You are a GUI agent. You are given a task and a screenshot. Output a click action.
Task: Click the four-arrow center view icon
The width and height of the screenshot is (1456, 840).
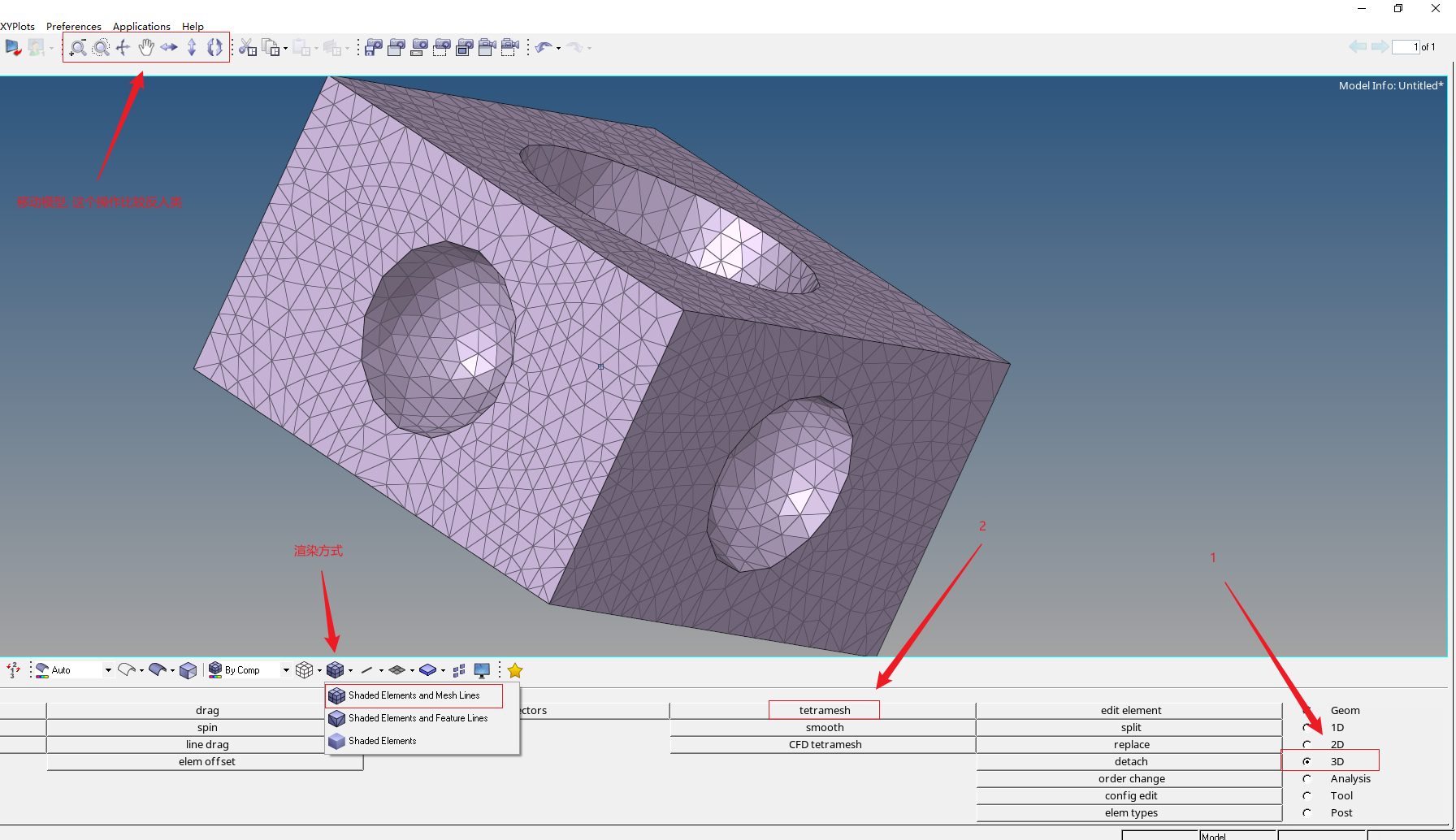pos(123,48)
